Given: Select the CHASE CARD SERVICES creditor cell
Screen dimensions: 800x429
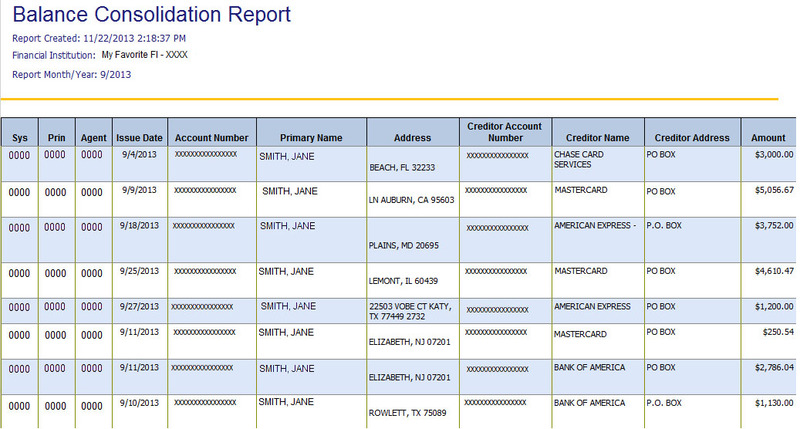Looking at the screenshot, I should 581,160.
